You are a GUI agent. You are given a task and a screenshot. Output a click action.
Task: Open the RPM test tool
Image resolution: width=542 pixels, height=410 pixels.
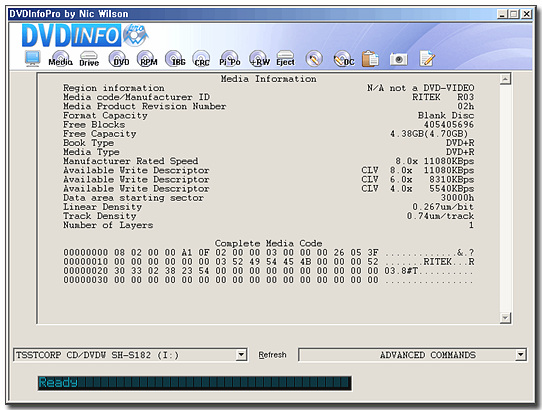coord(147,59)
